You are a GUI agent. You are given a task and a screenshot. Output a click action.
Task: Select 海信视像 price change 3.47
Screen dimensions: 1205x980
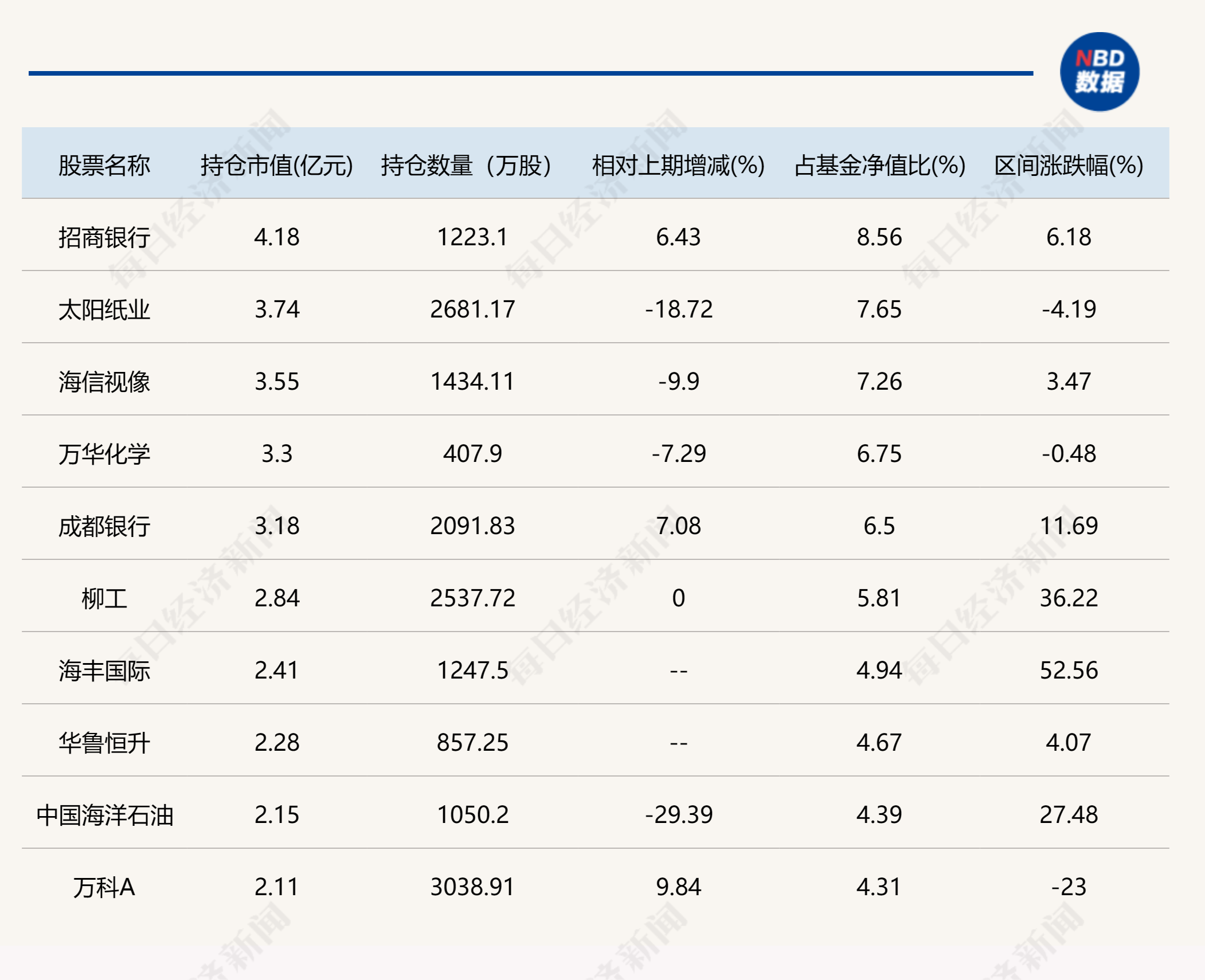(x=1069, y=382)
